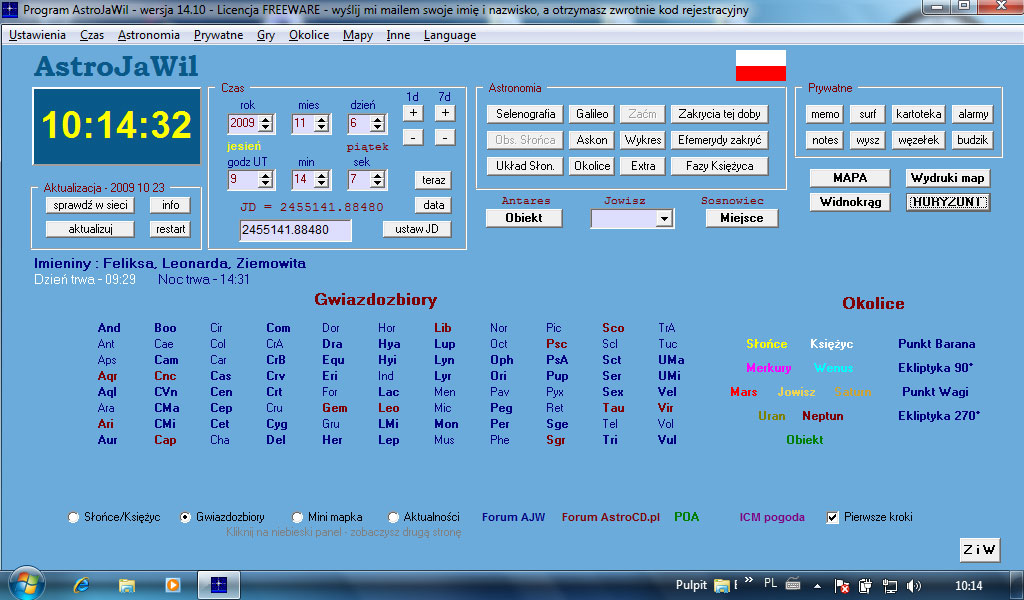This screenshot has height=600, width=1024.
Task: Open the Prywatne menu
Action: point(218,35)
